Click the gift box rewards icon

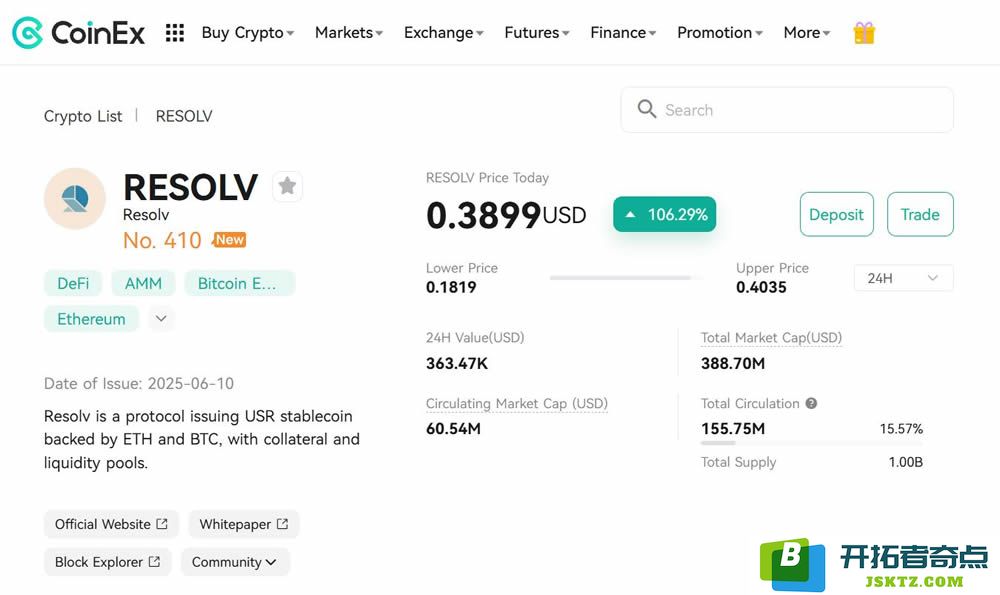coord(864,33)
